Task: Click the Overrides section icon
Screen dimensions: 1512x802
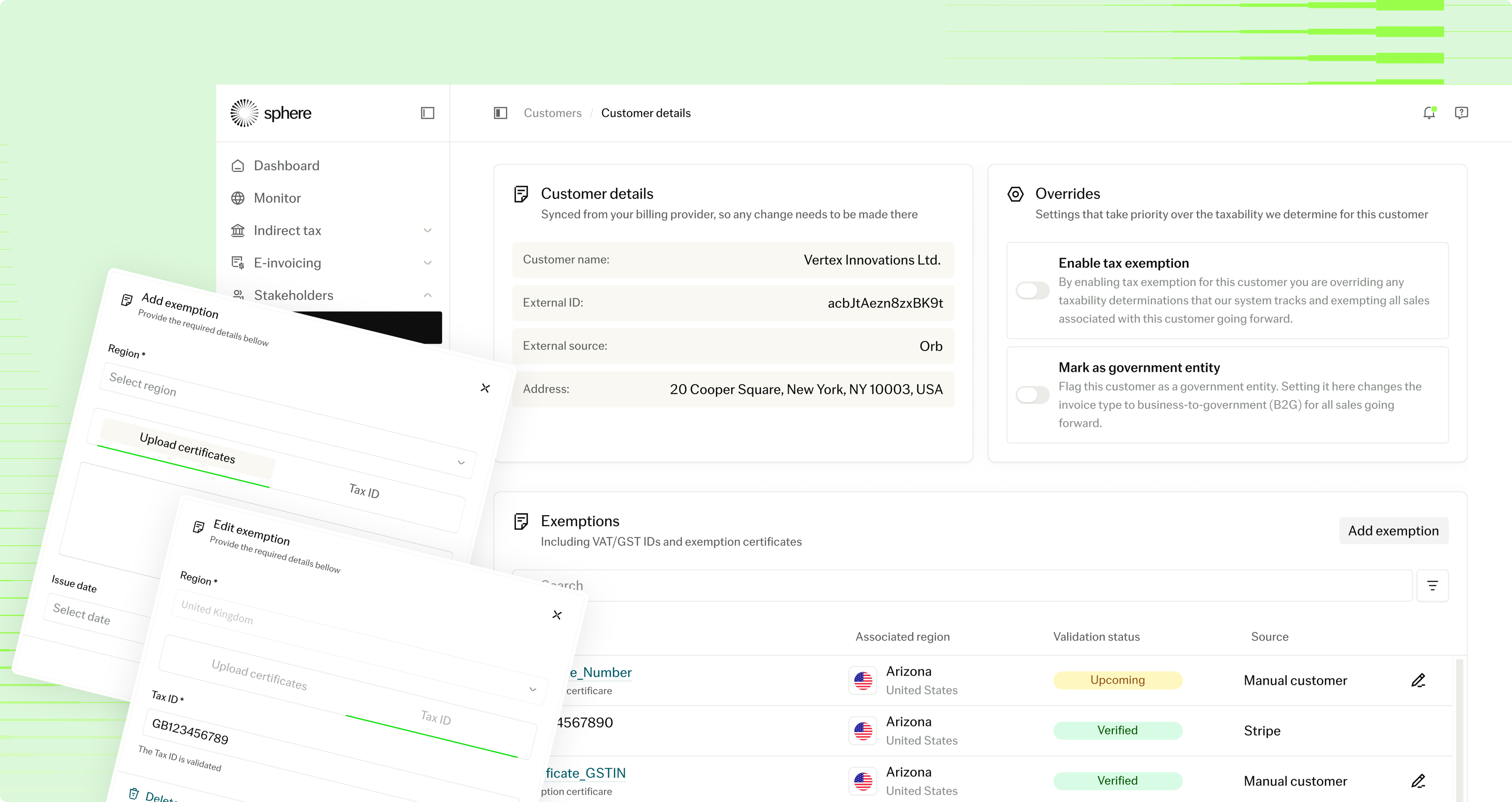Action: pyautogui.click(x=1015, y=194)
